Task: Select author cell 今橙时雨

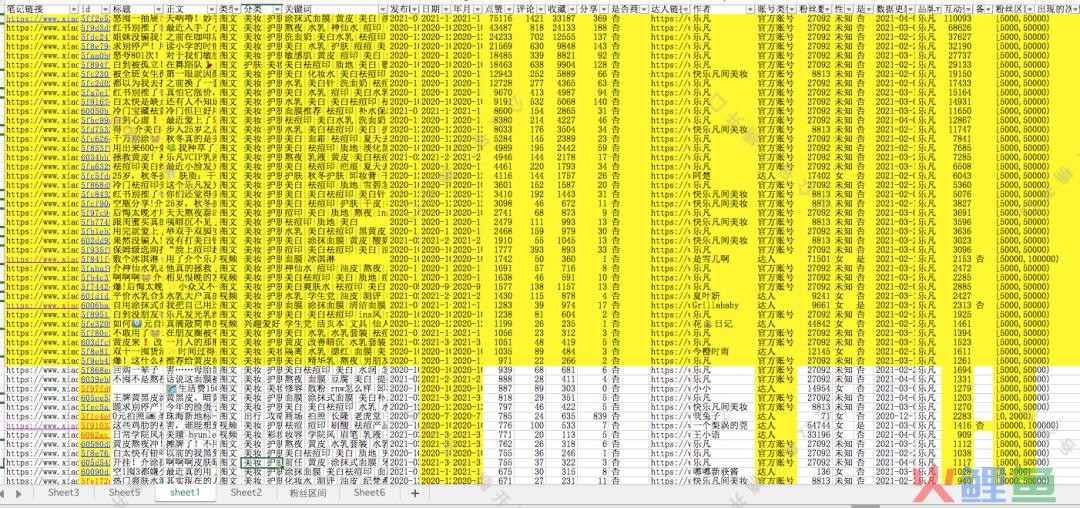Action: [x=723, y=351]
